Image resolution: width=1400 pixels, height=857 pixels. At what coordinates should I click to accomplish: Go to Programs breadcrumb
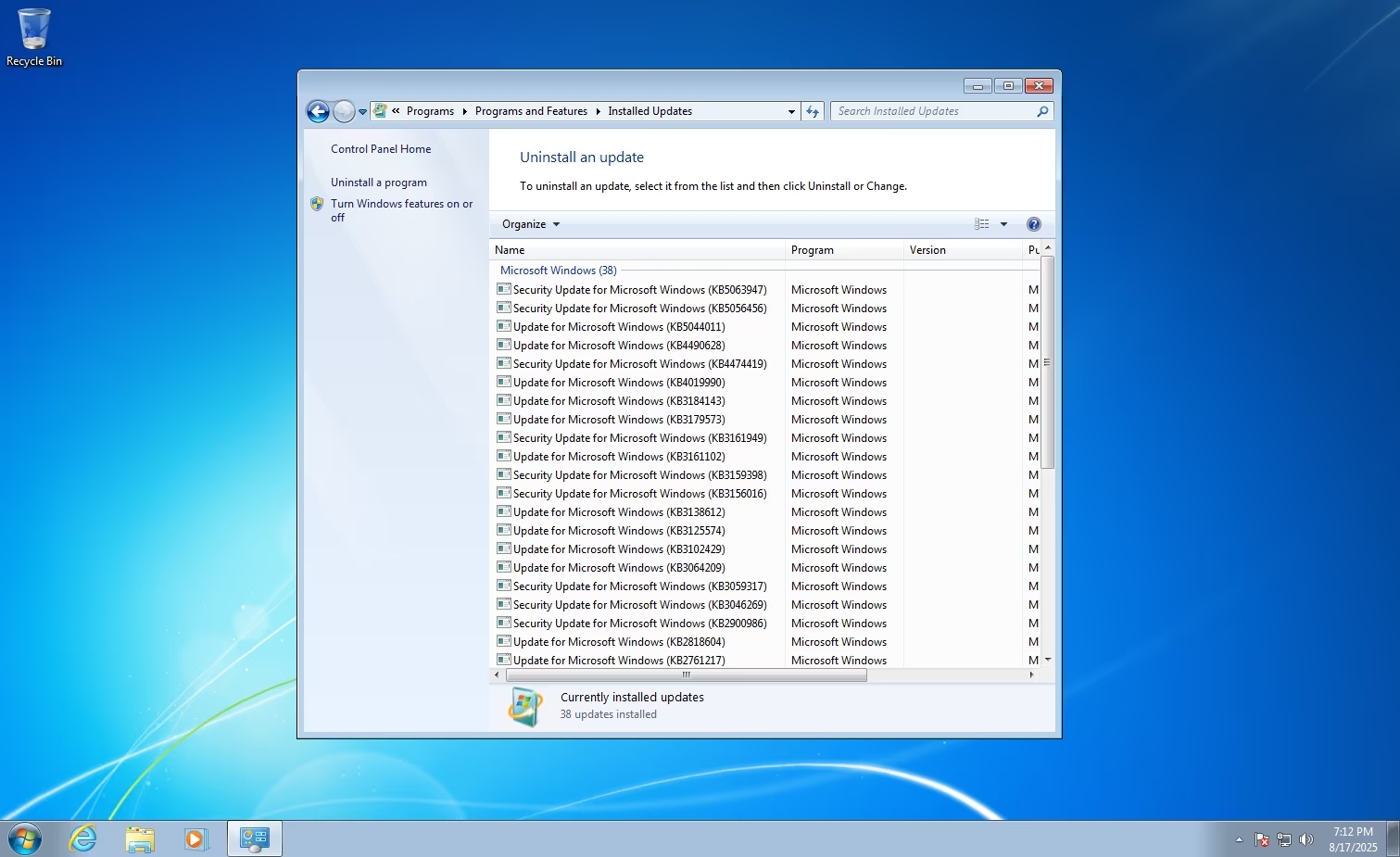point(430,111)
